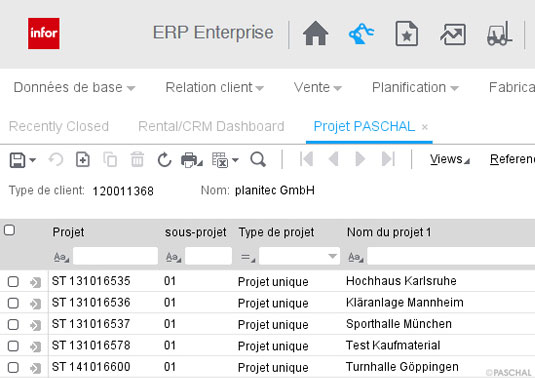Jump to last record arrow

[388, 159]
